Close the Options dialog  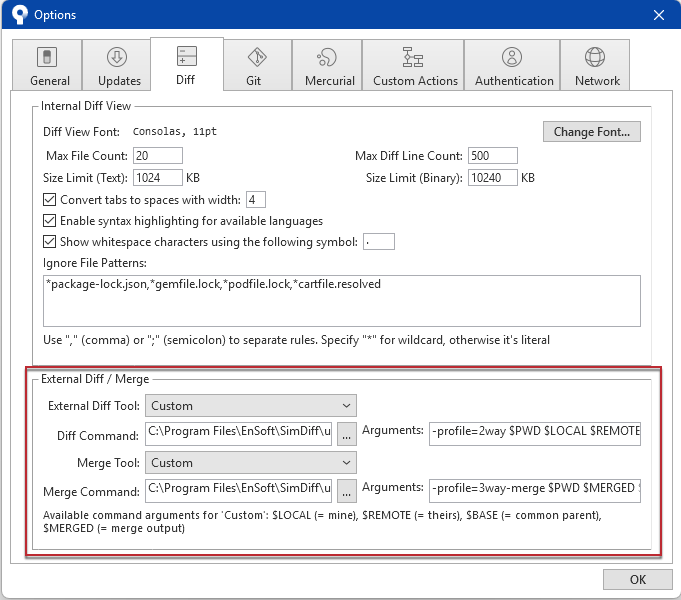pos(659,15)
